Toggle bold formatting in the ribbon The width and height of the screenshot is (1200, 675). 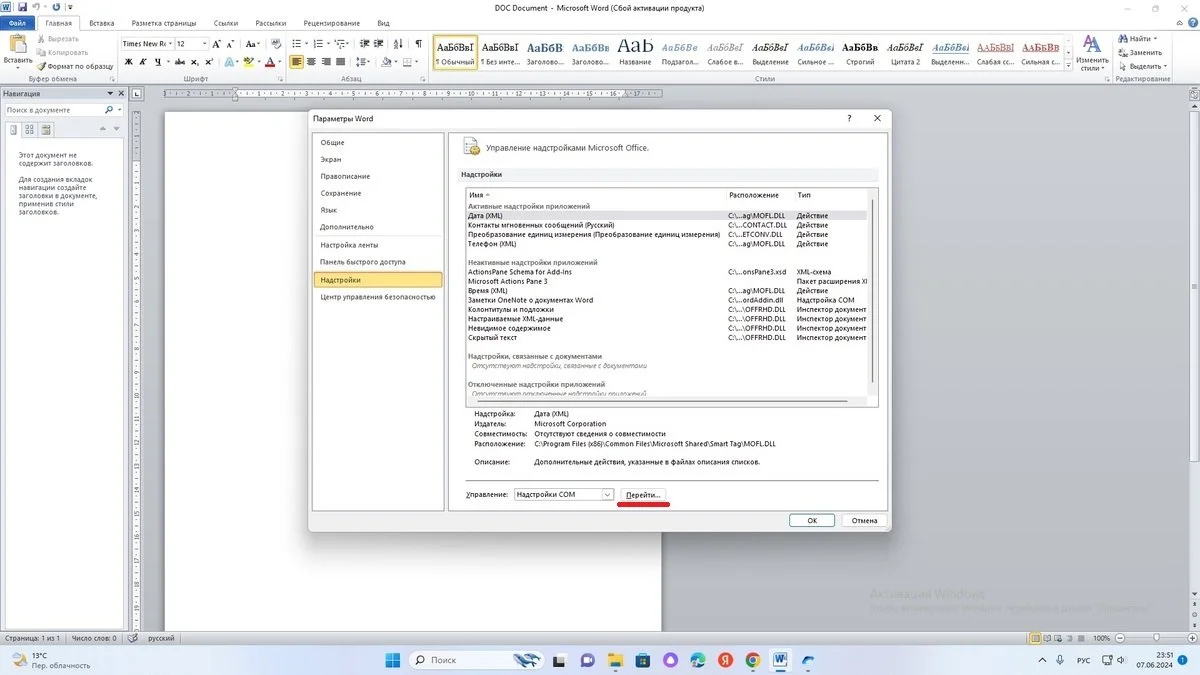coord(128,62)
